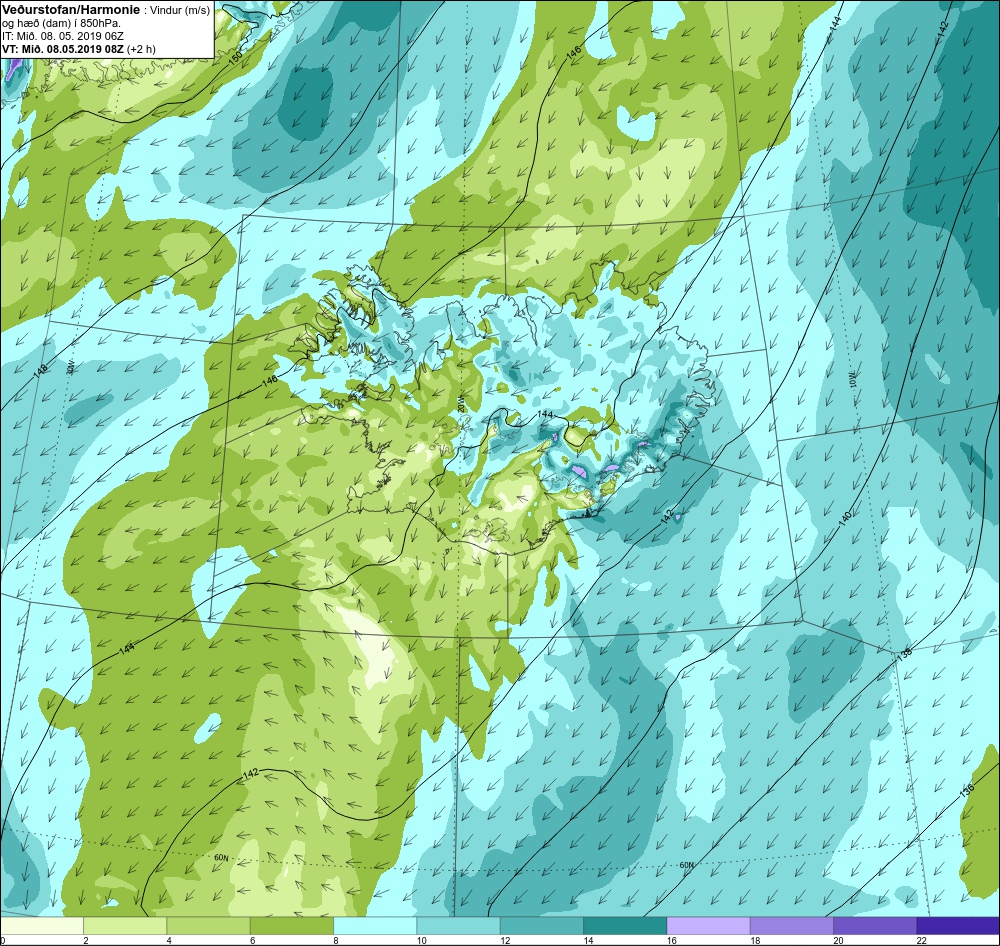Click legend tick value 16
The image size is (1000, 946).
click(x=671, y=940)
